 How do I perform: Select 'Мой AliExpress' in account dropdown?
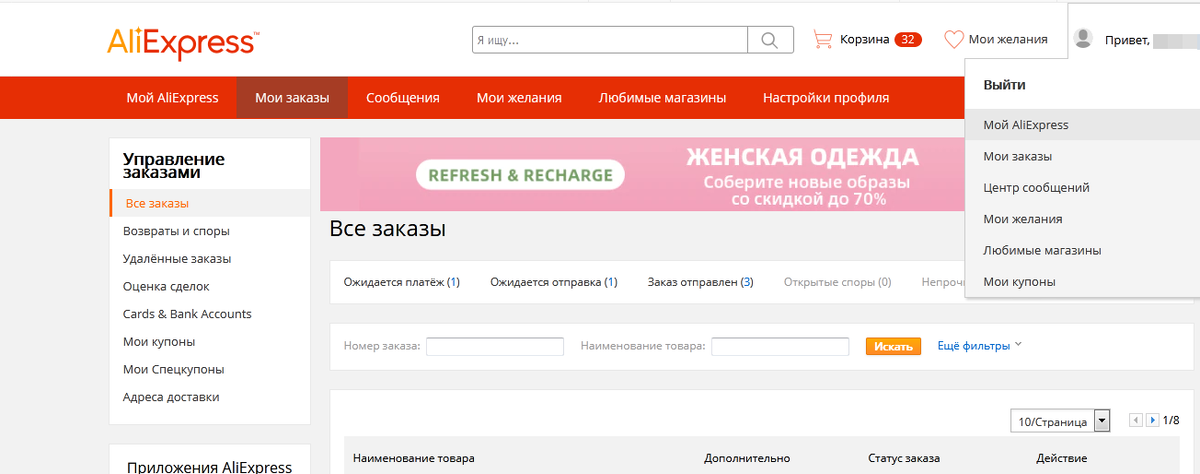coord(1082,125)
